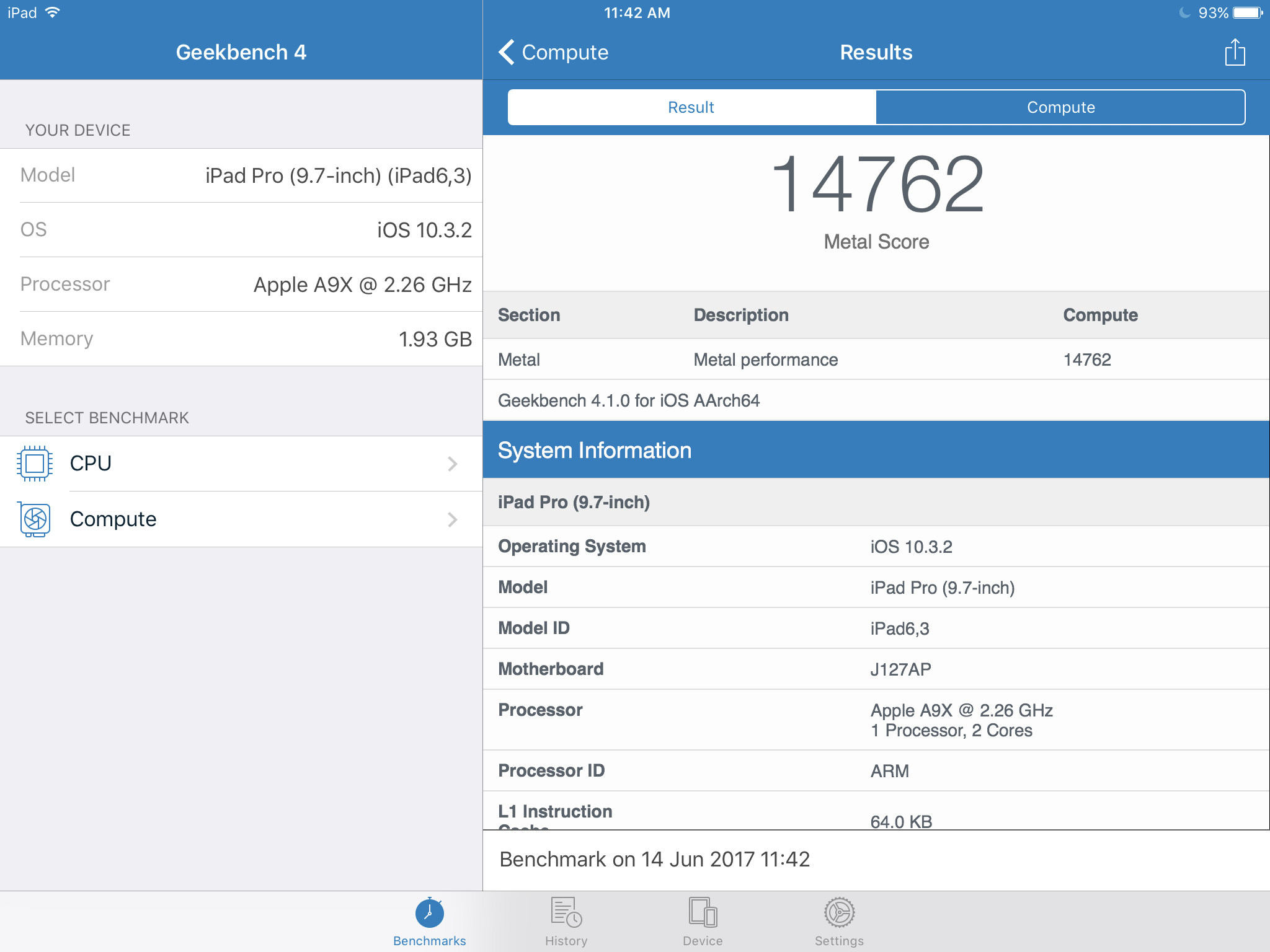Select the Model row in Your Device
1270x952 pixels.
click(x=245, y=175)
